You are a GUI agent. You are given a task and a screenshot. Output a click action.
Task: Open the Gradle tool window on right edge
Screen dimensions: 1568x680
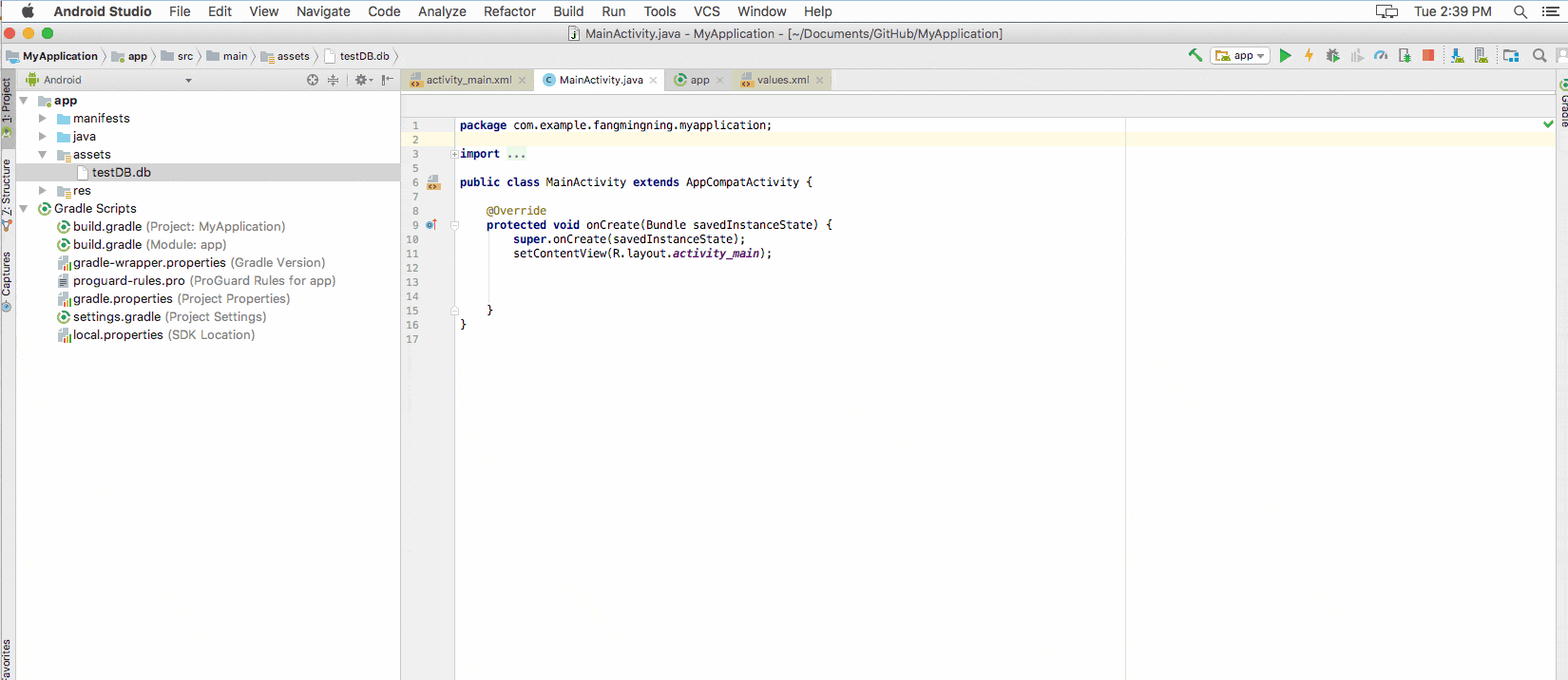coord(1563,104)
